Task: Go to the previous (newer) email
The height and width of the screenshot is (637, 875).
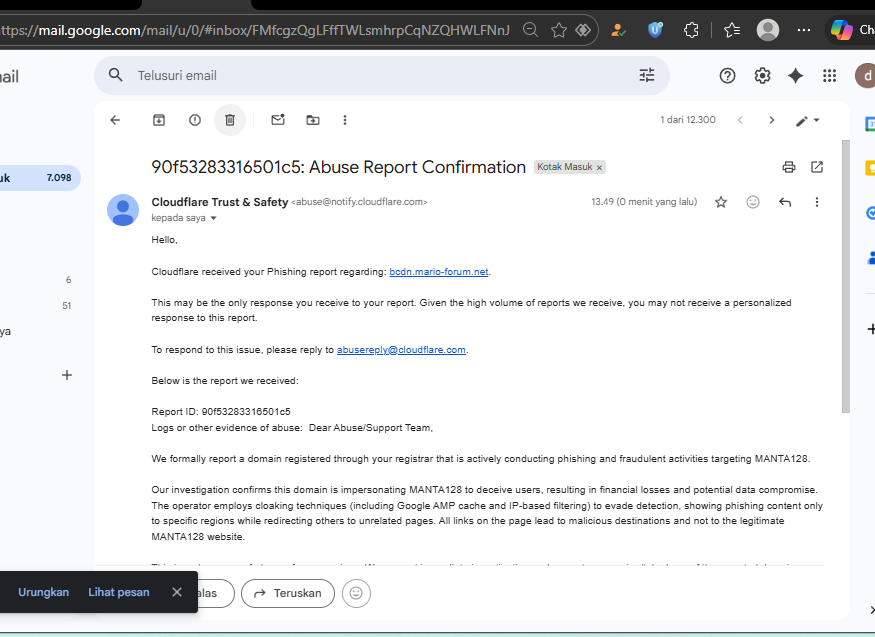Action: point(740,120)
